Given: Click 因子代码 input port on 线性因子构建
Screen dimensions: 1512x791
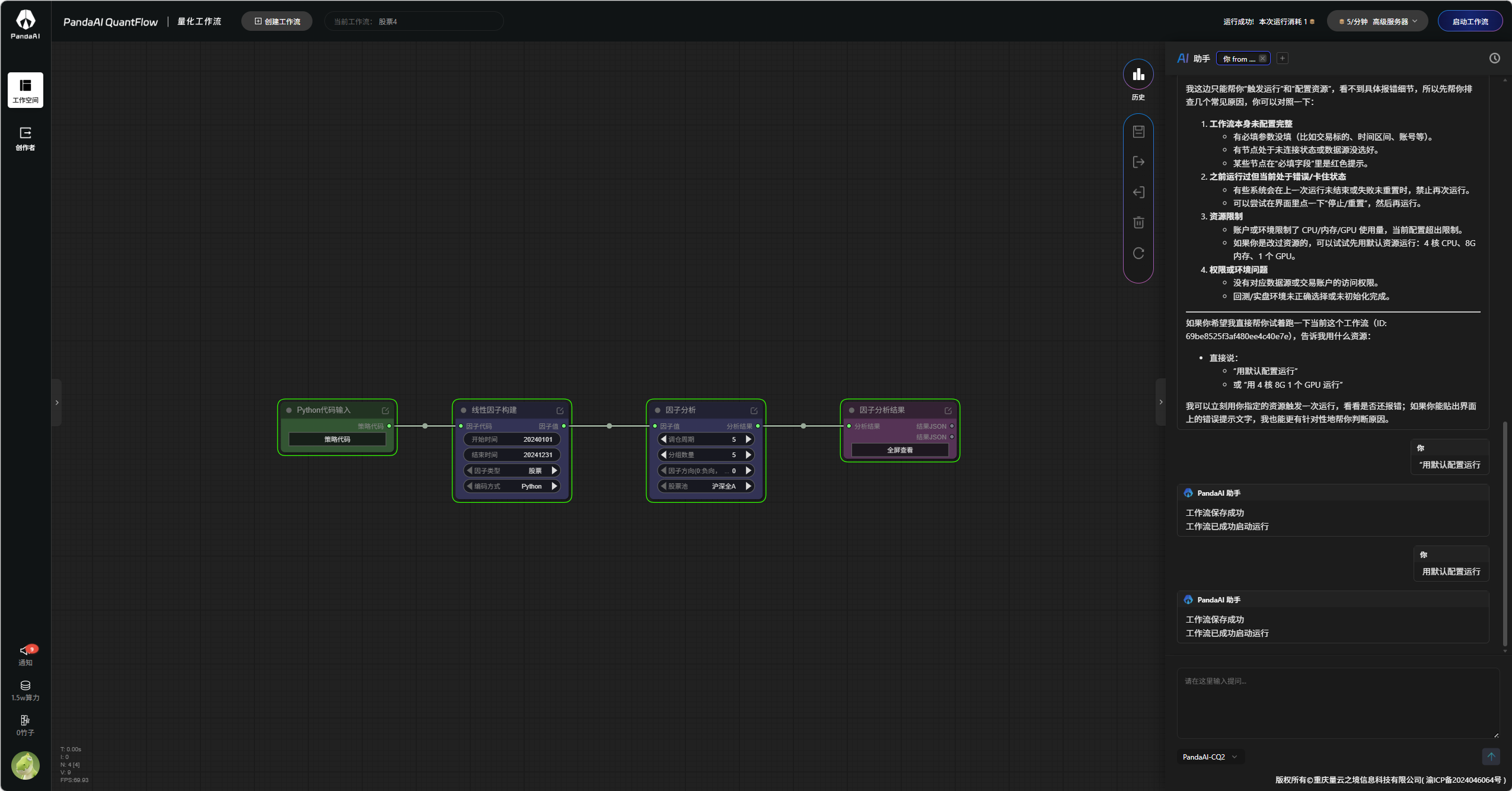Looking at the screenshot, I should [461, 426].
